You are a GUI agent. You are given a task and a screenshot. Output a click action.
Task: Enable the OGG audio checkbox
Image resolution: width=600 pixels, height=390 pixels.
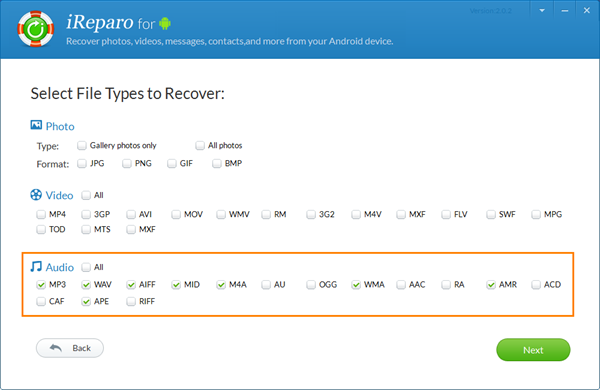pos(311,285)
